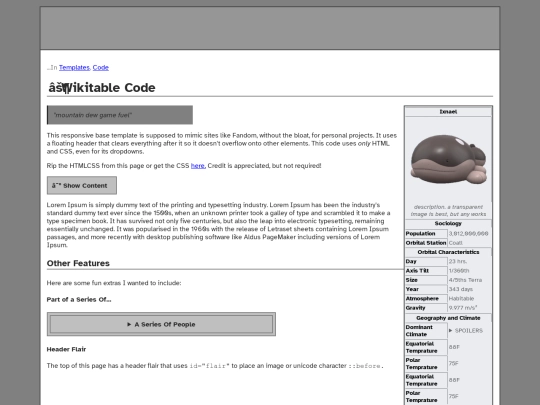Screen dimensions: 540x405
Task: Open the Templates category link
Action: click(x=74, y=68)
